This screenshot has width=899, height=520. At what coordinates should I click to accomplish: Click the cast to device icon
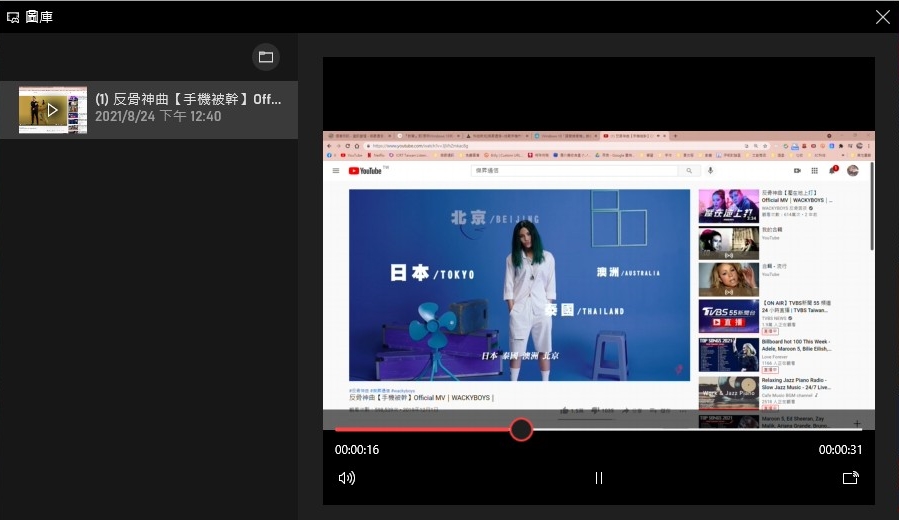tap(850, 478)
